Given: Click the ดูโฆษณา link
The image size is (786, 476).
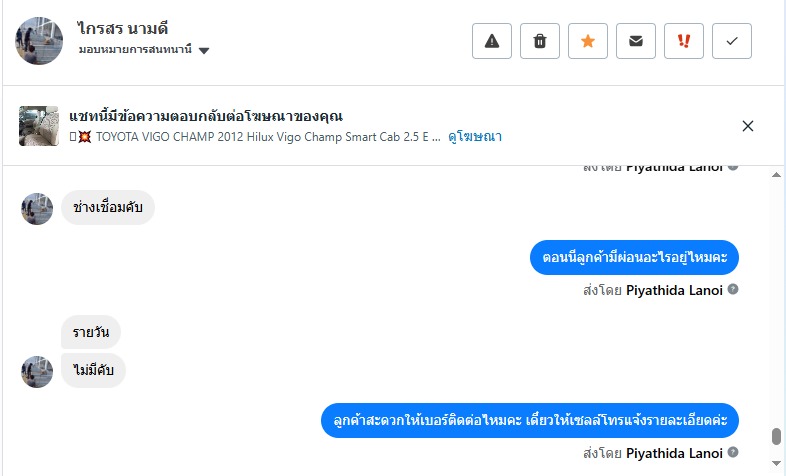Looking at the screenshot, I should coord(475,136).
